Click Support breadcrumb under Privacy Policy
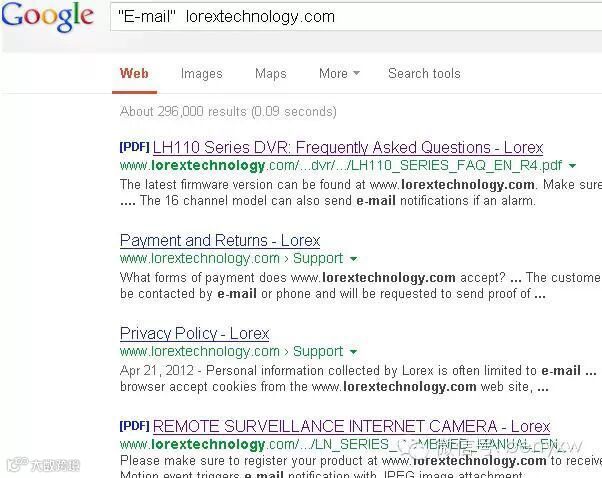This screenshot has width=602, height=478. (318, 351)
